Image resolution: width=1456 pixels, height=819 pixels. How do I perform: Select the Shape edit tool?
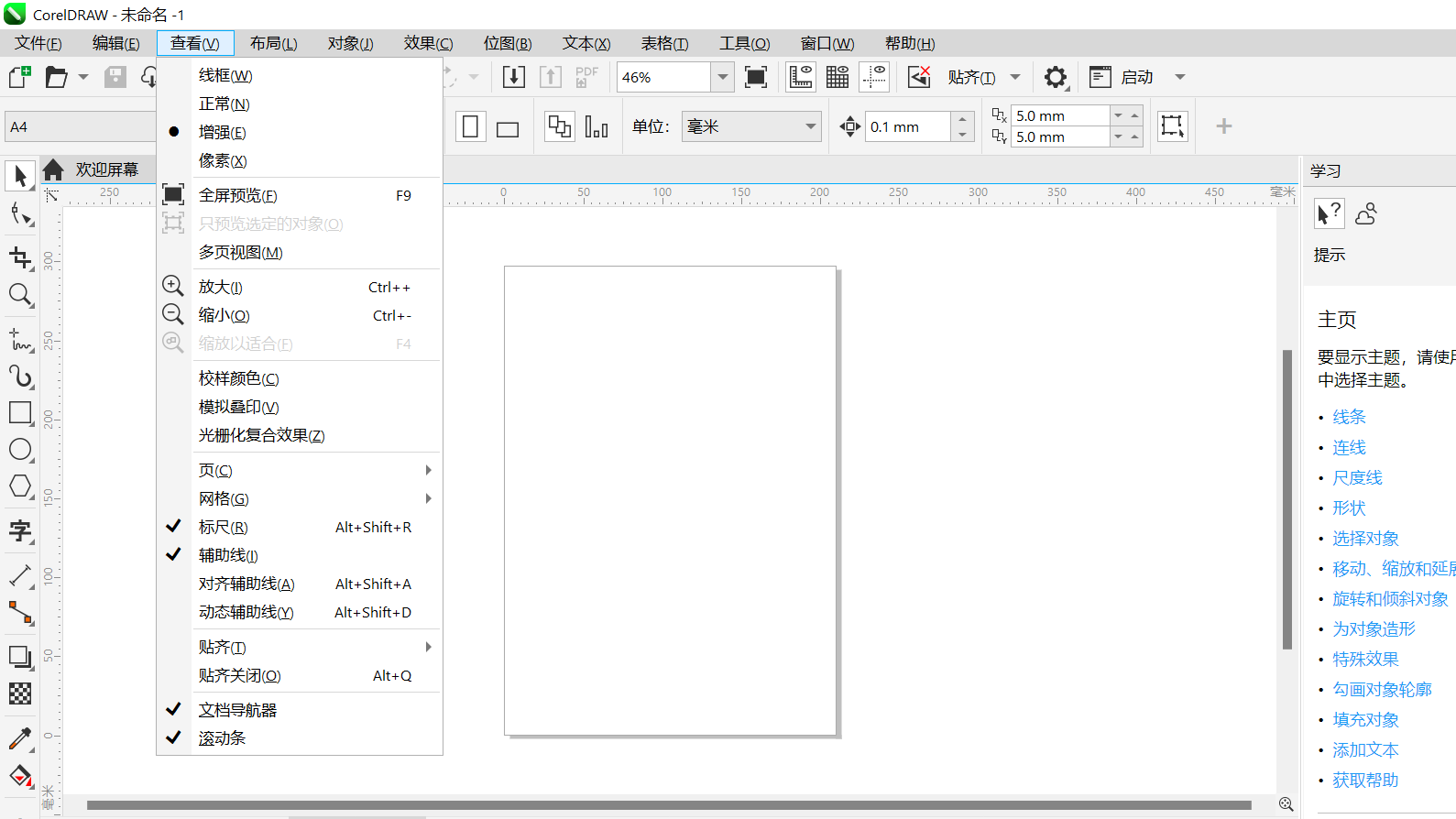[x=20, y=214]
